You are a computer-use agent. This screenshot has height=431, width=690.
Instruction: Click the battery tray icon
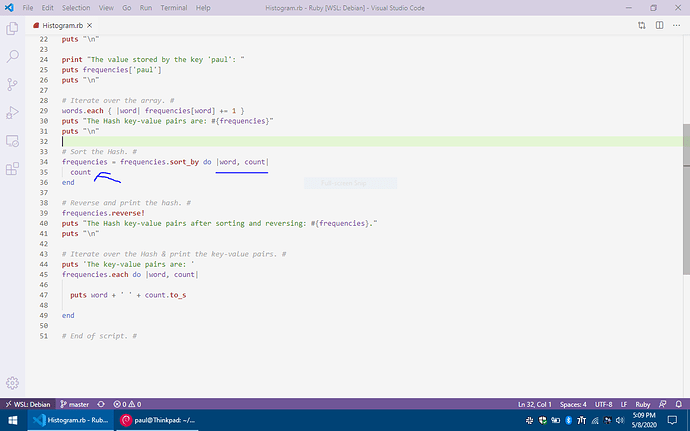point(555,420)
